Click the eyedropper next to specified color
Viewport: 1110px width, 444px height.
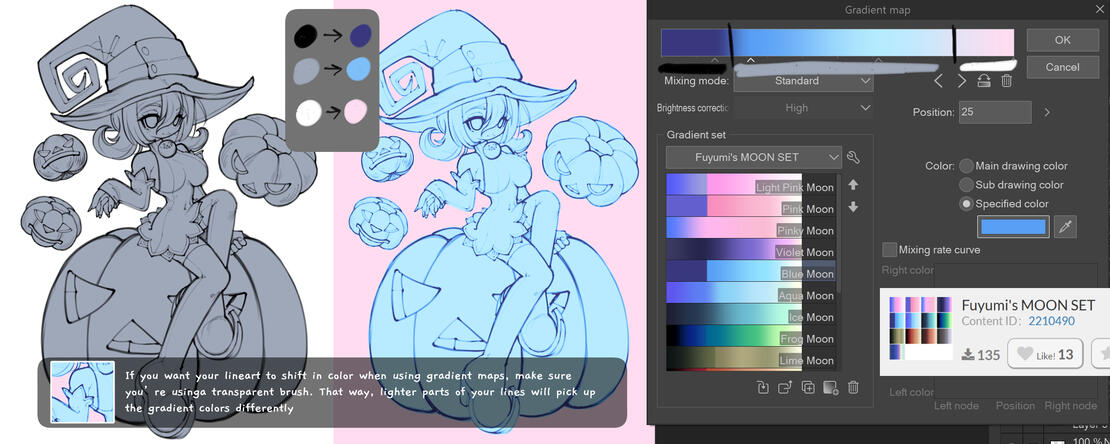(x=1065, y=229)
